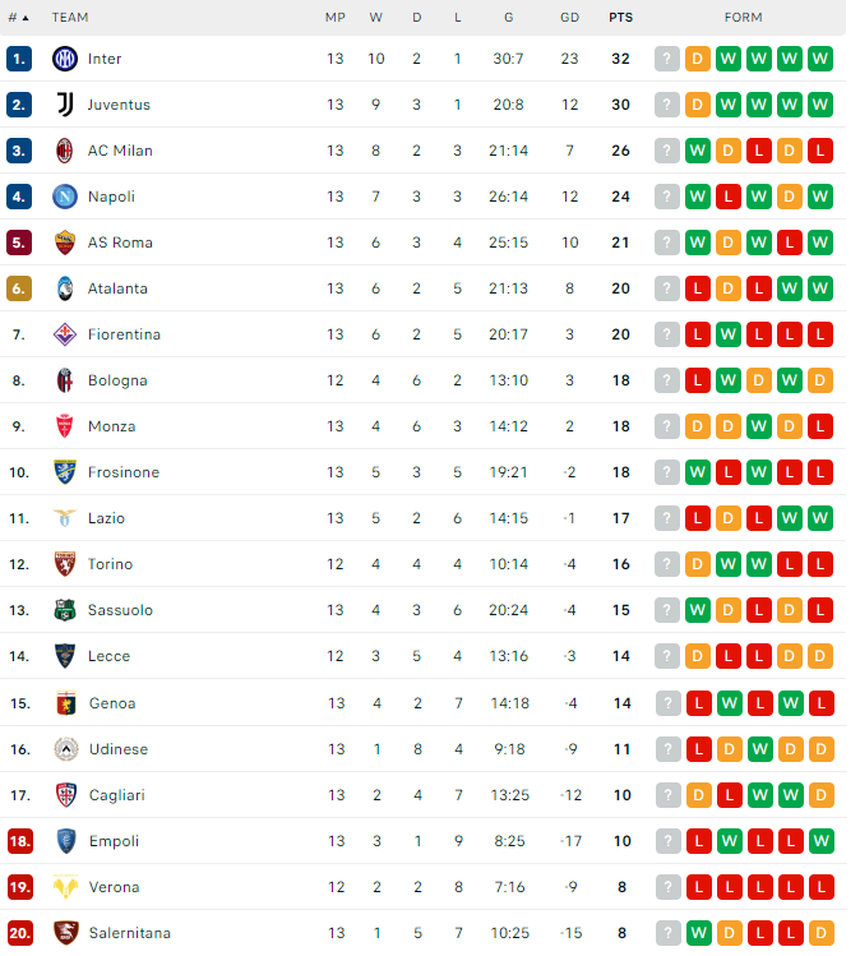Image resolution: width=860 pixels, height=956 pixels.
Task: Click the Torino bull logo
Action: (x=64, y=564)
